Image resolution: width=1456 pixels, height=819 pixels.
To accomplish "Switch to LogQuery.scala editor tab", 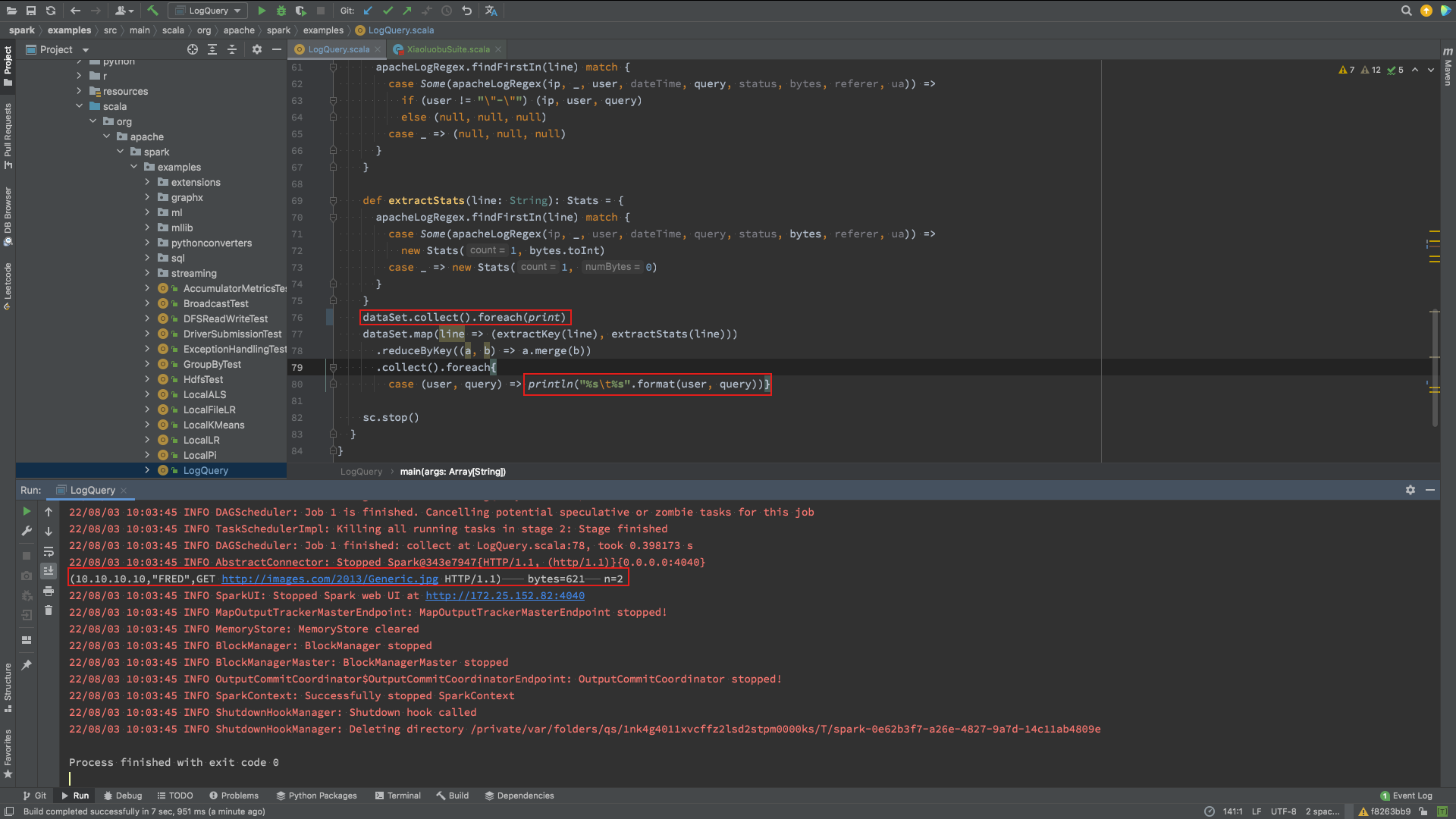I will tap(337, 49).
